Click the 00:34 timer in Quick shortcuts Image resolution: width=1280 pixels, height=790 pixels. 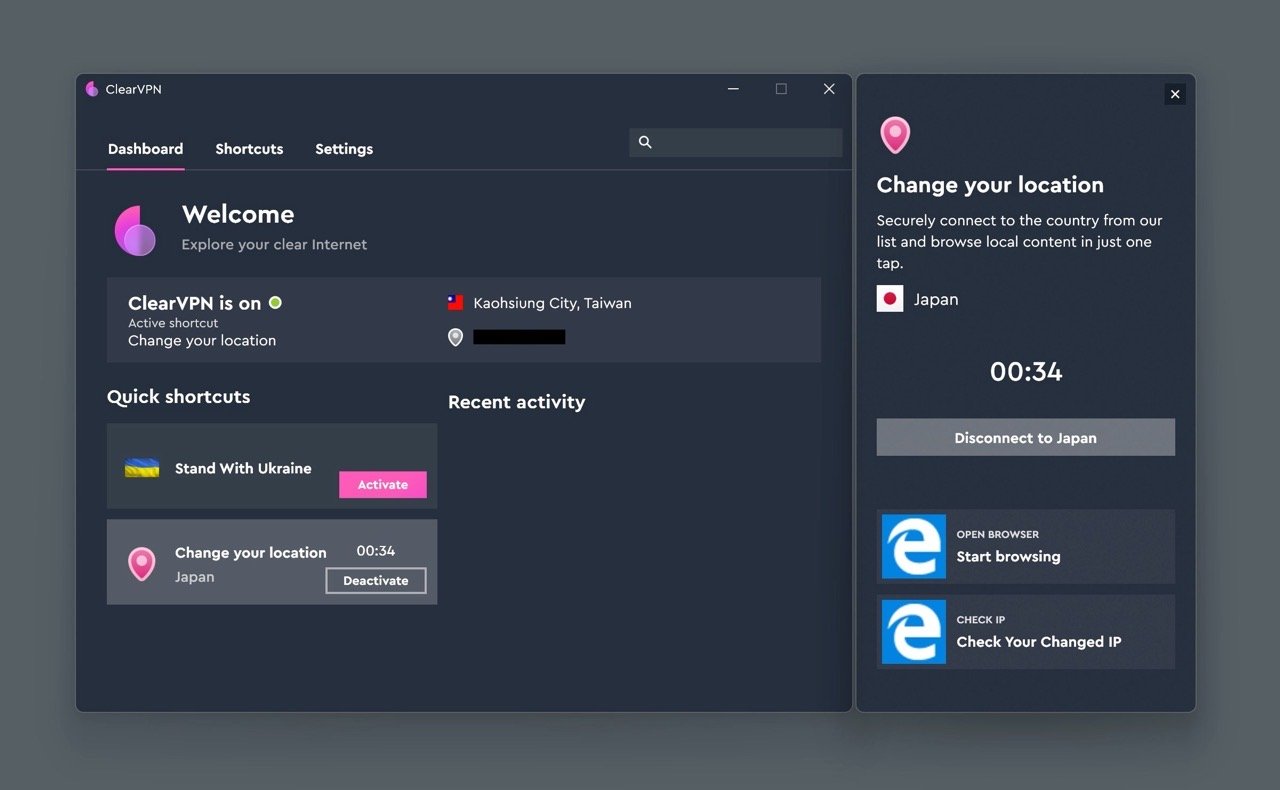tap(376, 551)
